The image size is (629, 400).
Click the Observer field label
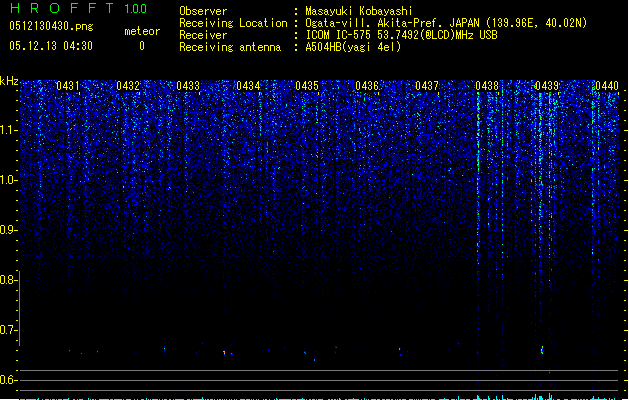(x=203, y=11)
